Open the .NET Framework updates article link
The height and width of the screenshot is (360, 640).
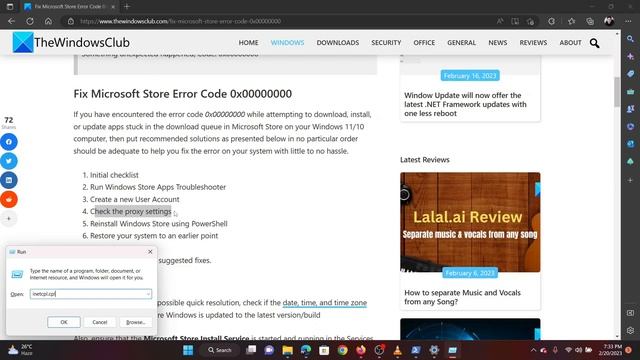point(465,104)
